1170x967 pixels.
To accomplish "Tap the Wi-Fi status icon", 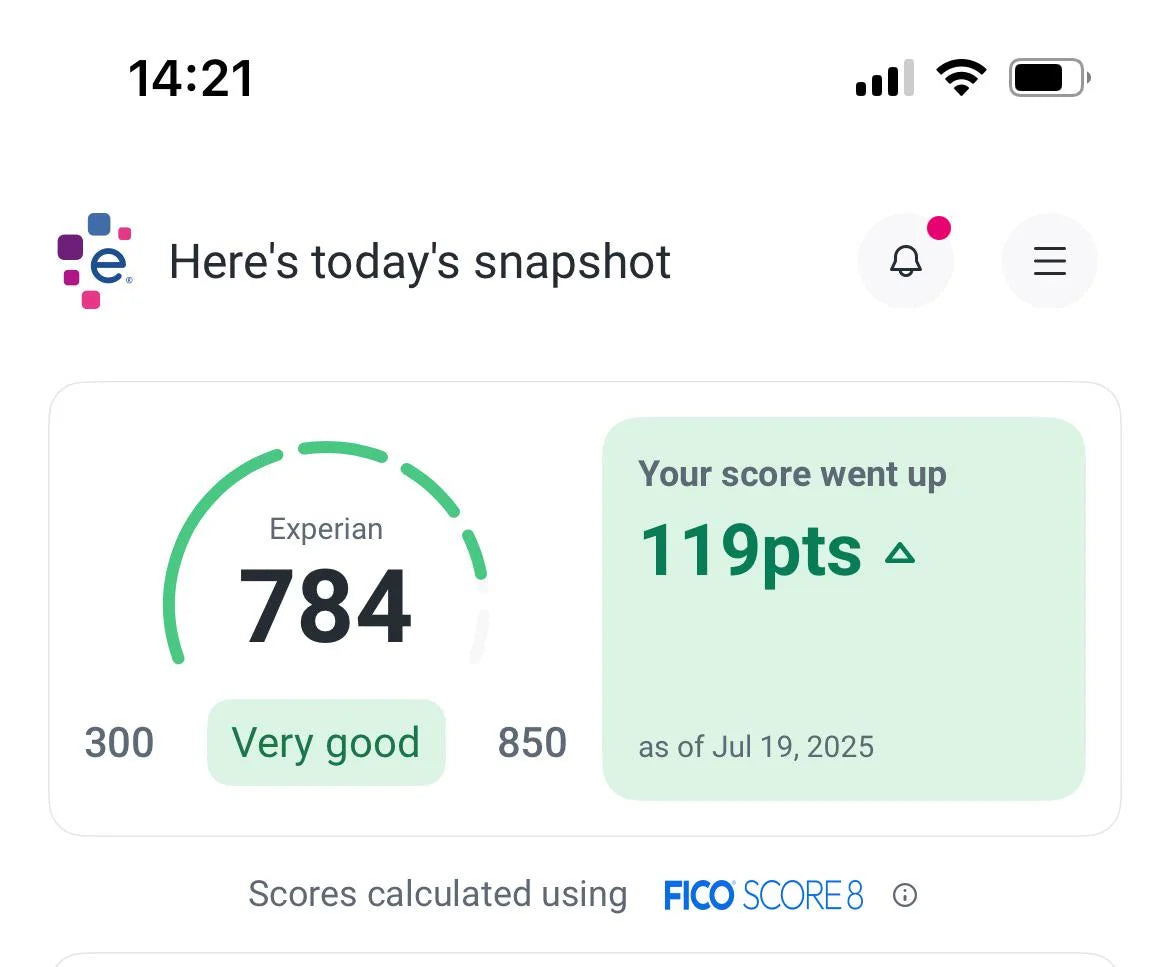I will click(x=960, y=77).
